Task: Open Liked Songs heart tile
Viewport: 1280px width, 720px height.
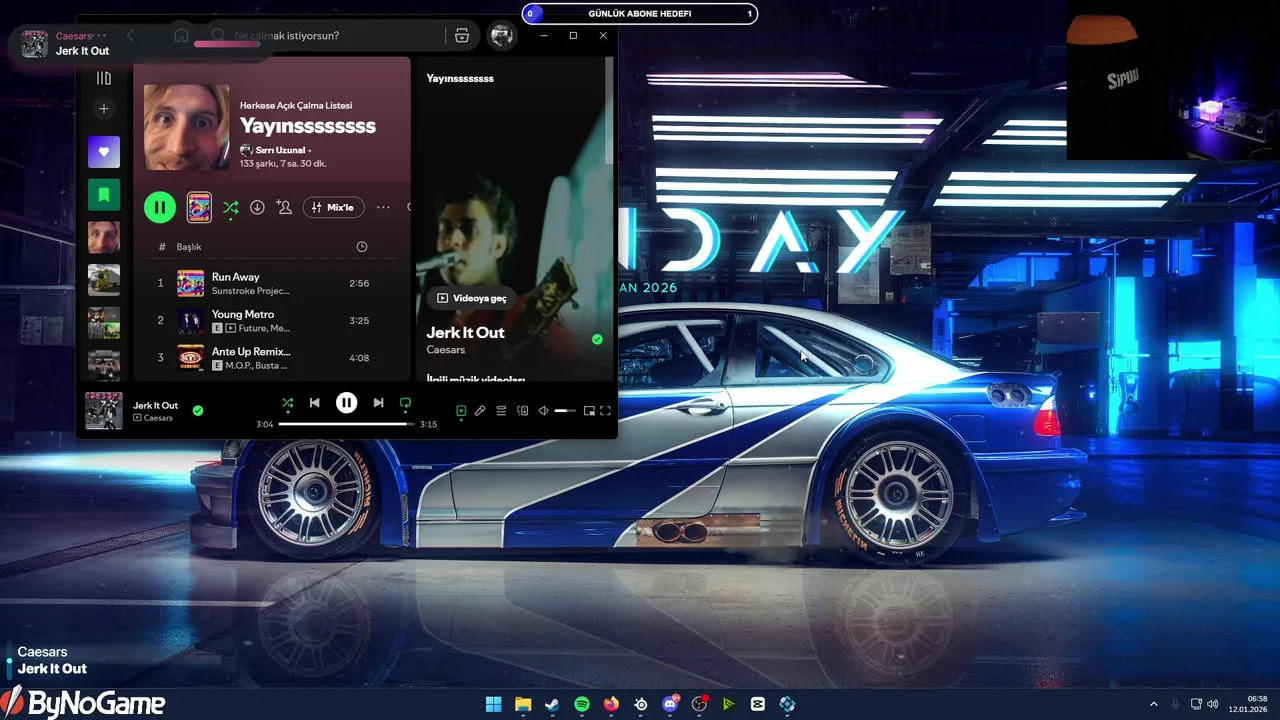Action: point(104,152)
